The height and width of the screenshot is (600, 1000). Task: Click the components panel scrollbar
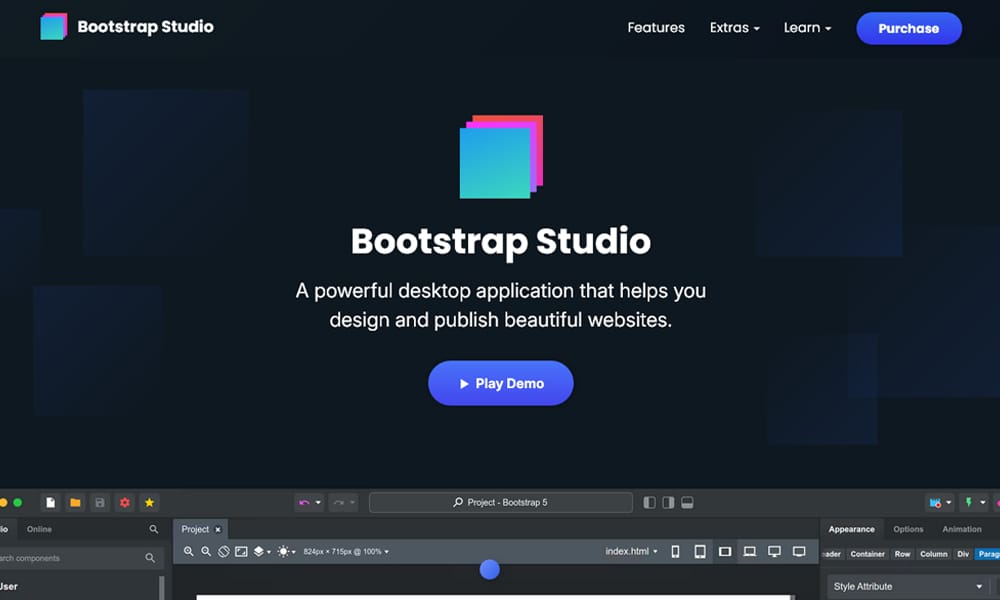(x=161, y=587)
